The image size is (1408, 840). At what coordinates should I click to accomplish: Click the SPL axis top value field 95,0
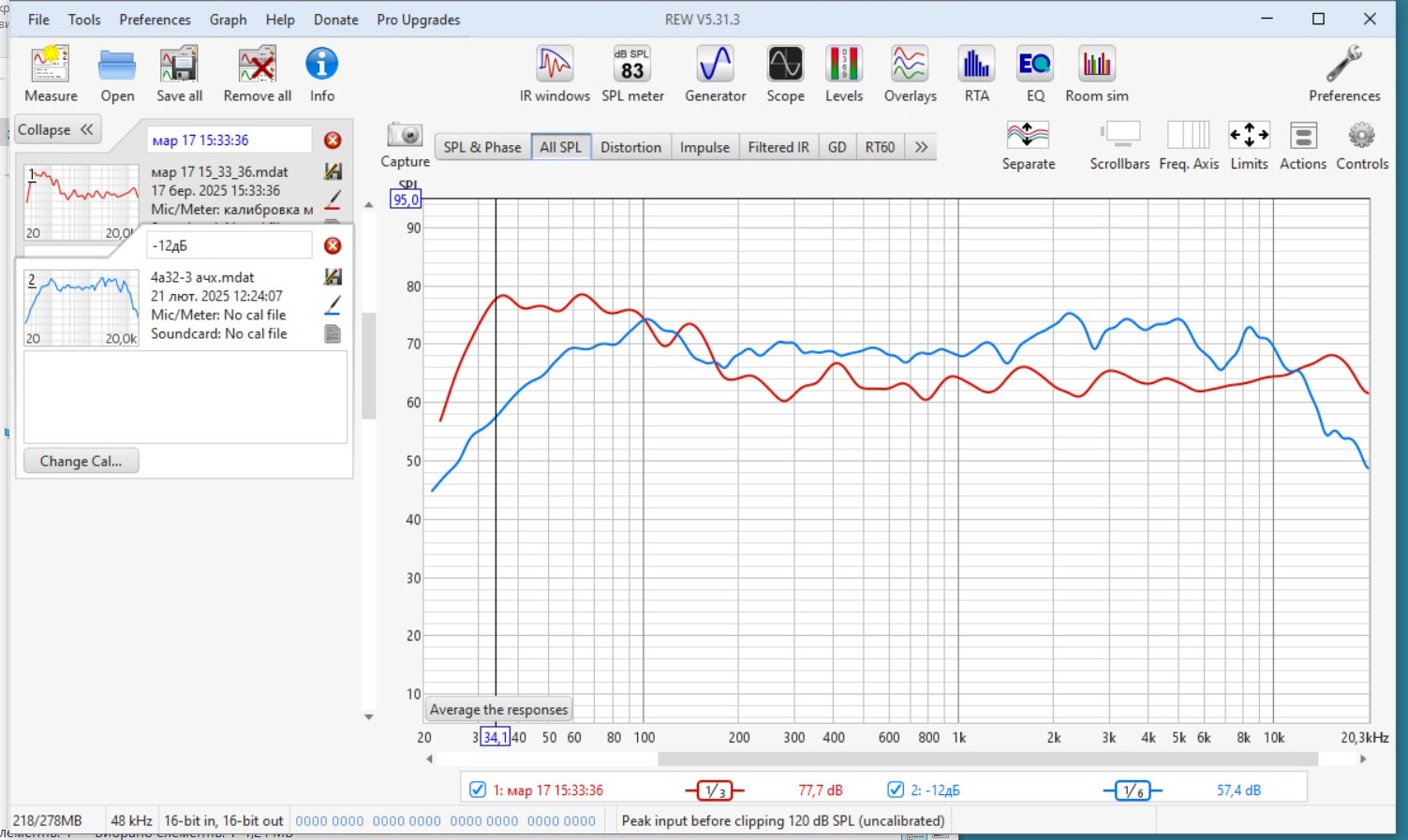tap(406, 199)
